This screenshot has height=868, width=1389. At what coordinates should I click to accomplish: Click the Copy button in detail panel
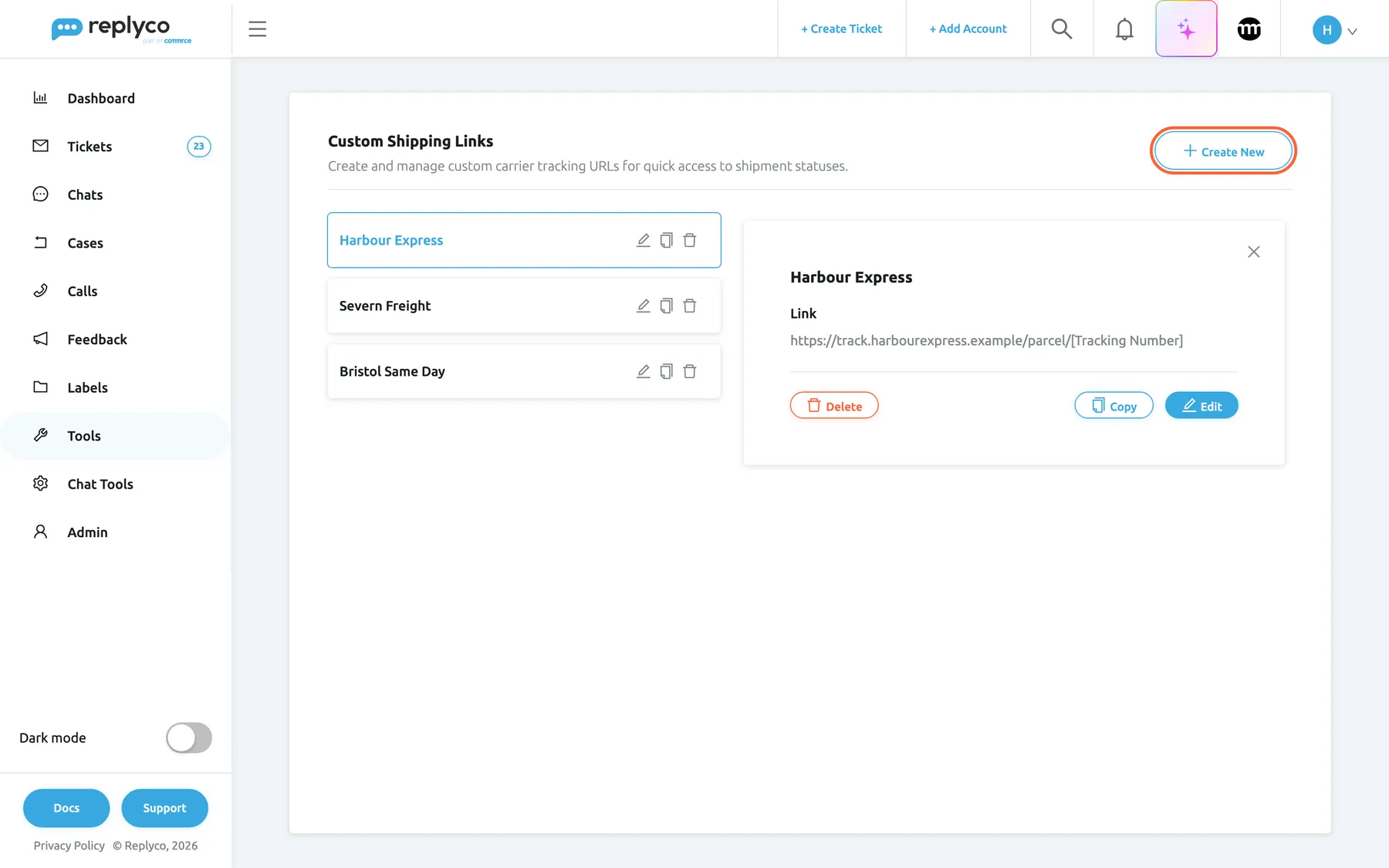click(x=1114, y=405)
